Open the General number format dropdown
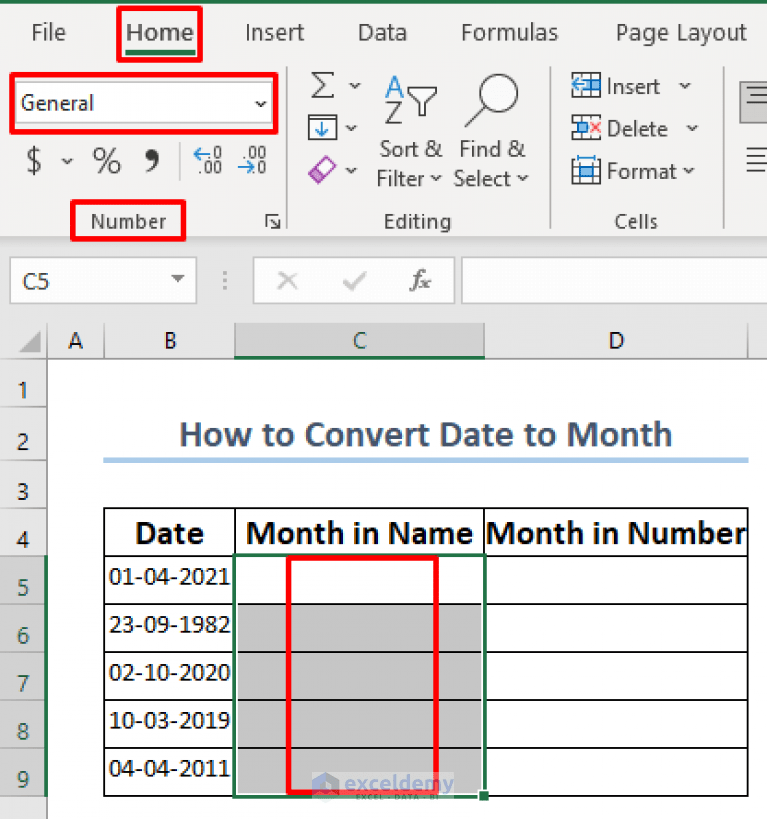 (x=260, y=102)
